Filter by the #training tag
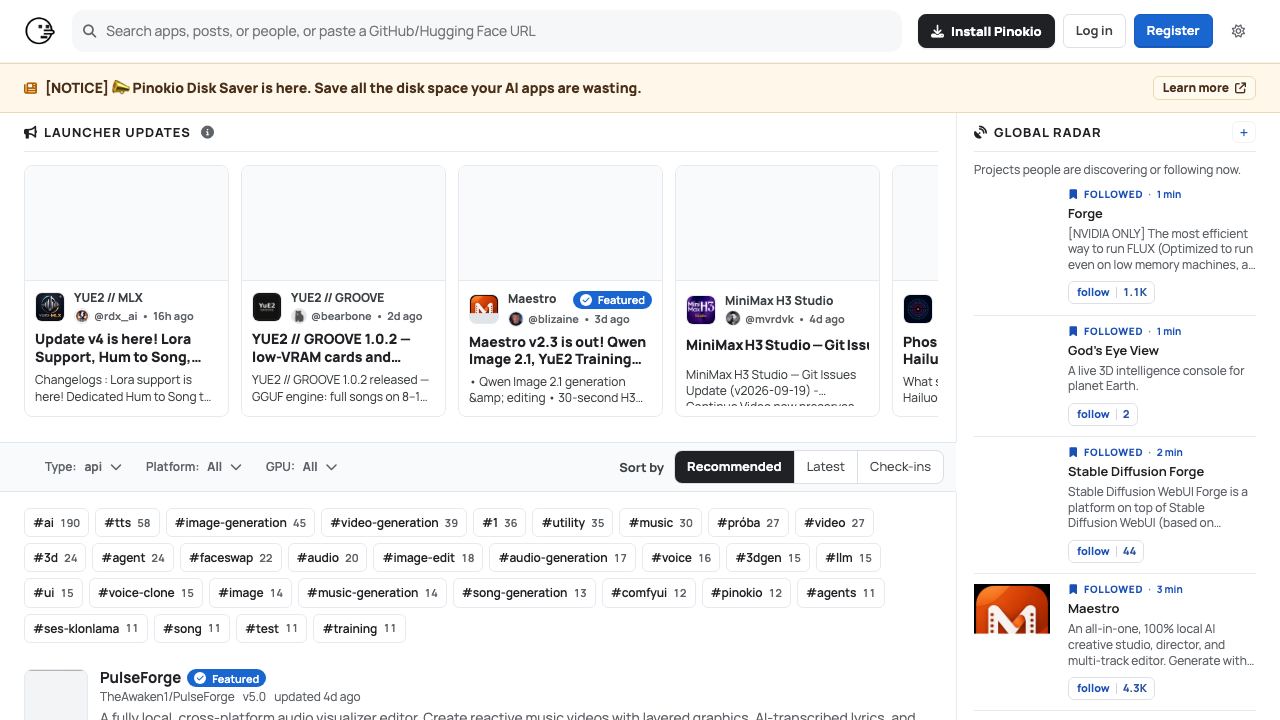Screen dimensions: 1280x720 [x=360, y=629]
